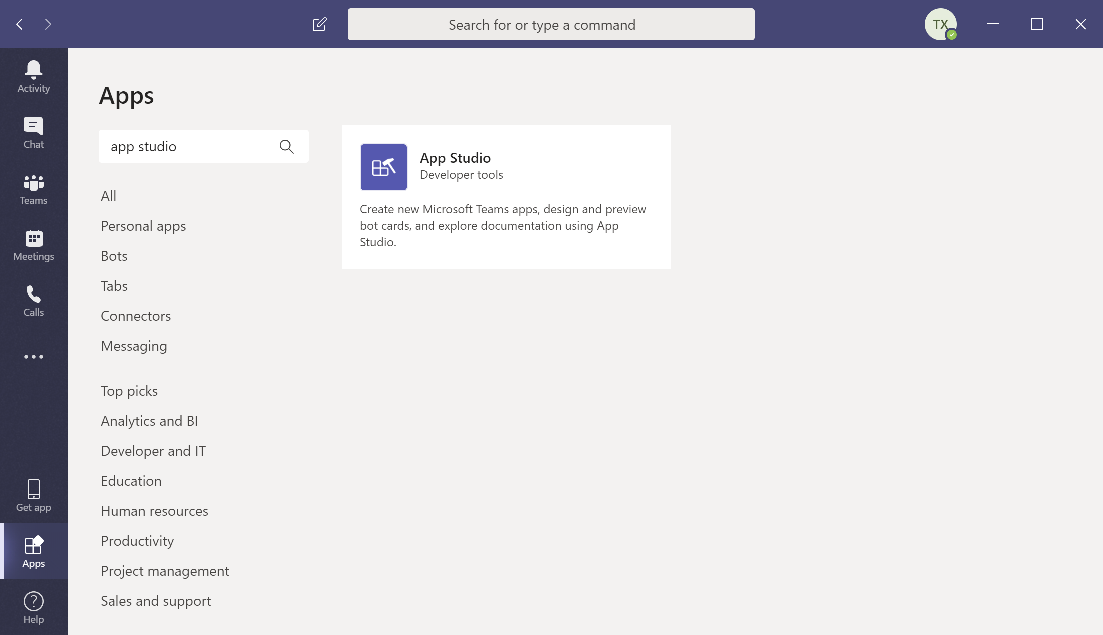
Task: Click the Developer tools subtitle
Action: 461,175
